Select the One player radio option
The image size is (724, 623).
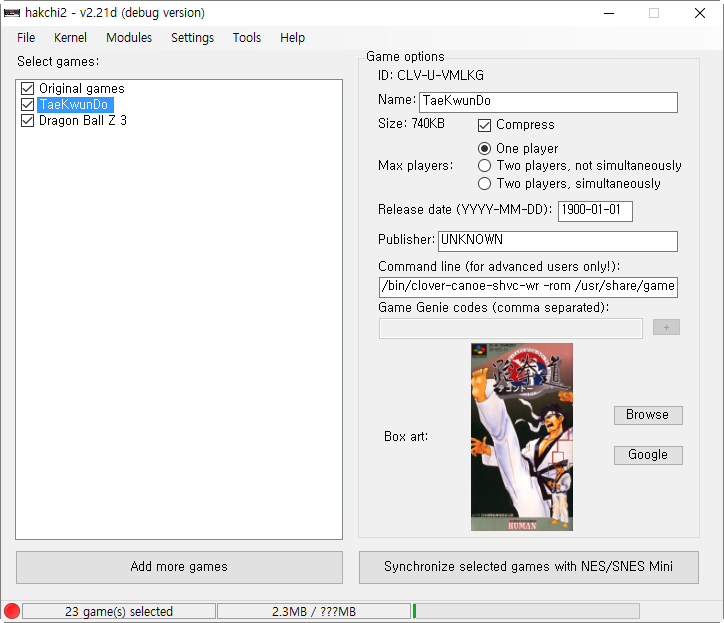coord(484,148)
